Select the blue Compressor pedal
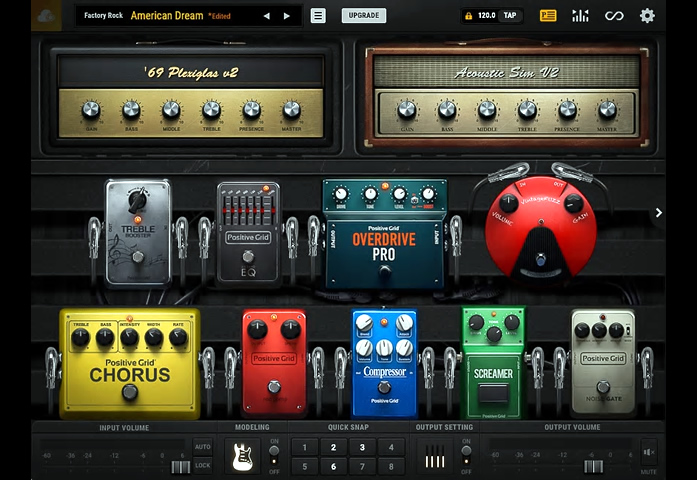The height and width of the screenshot is (480, 697). pyautogui.click(x=385, y=364)
